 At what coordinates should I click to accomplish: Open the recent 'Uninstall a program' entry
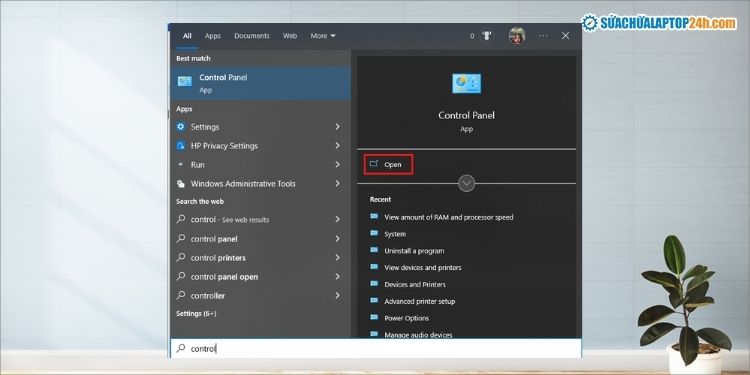click(x=414, y=251)
